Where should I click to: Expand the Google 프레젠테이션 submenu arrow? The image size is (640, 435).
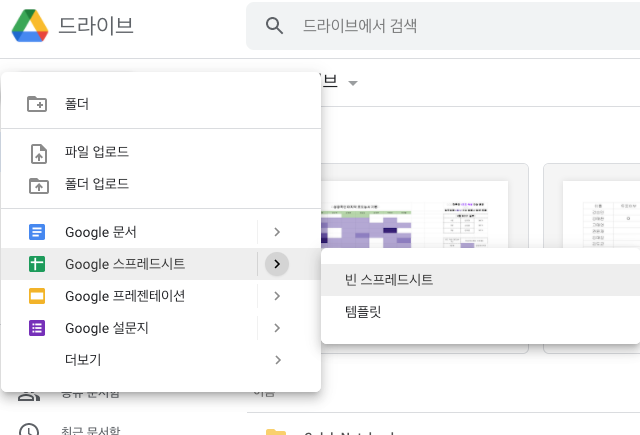277,296
